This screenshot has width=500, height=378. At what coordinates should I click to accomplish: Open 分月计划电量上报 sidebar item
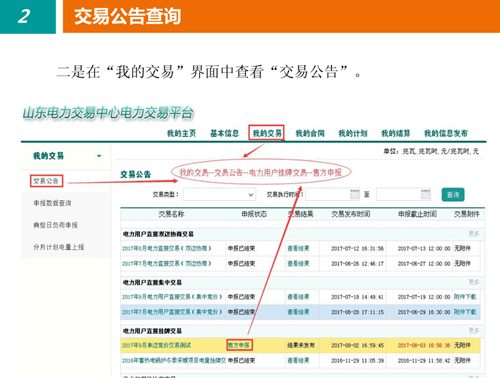point(59,247)
